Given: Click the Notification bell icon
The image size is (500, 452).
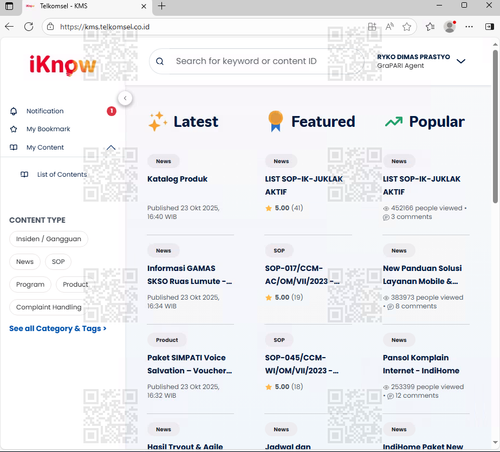Looking at the screenshot, I should tap(13, 111).
